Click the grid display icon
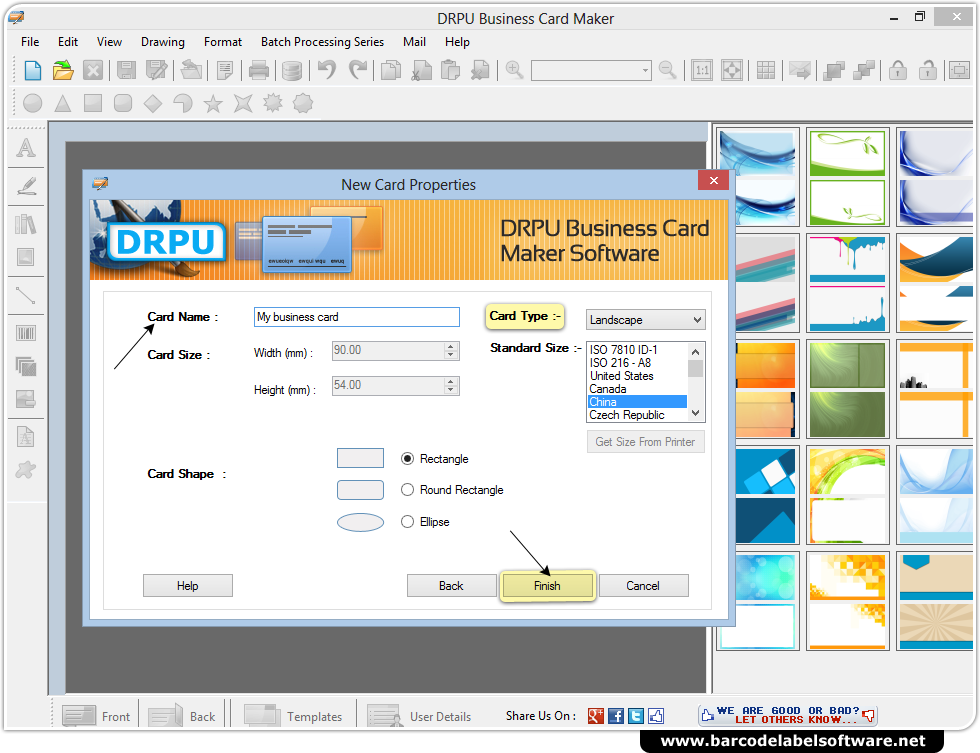980x753 pixels. point(766,71)
